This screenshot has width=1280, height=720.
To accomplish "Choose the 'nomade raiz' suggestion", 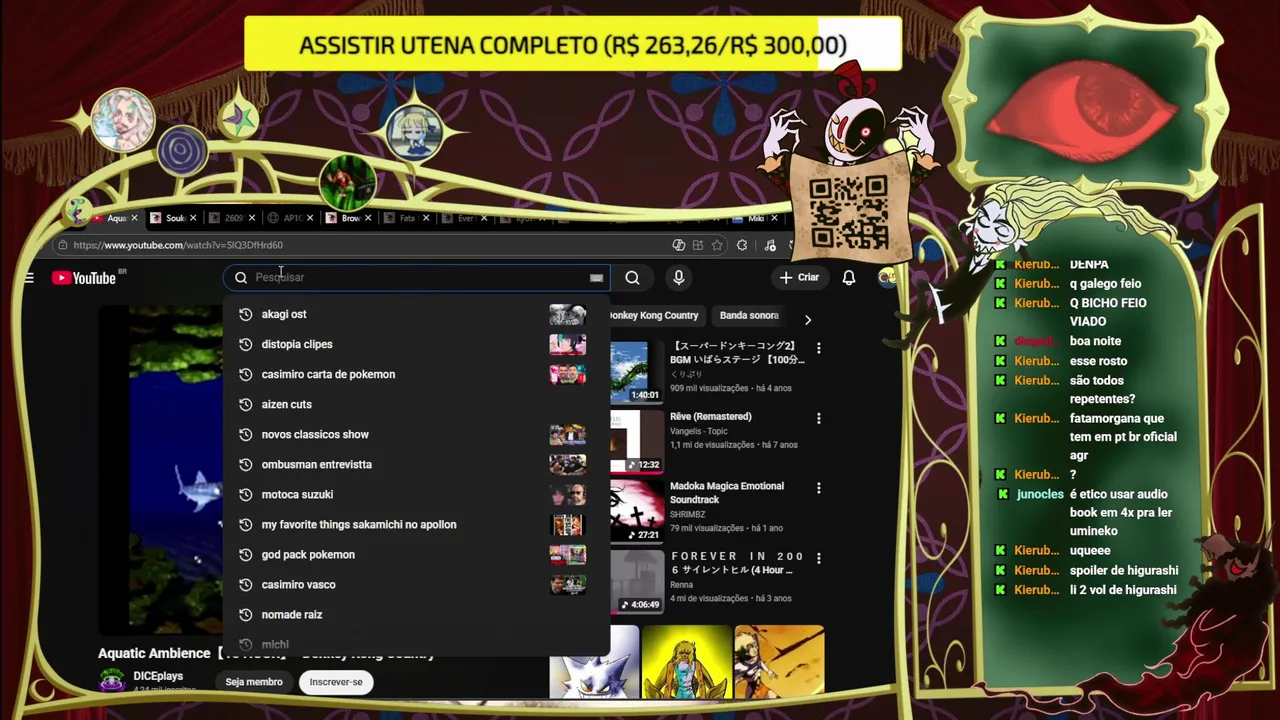I will click(415, 614).
